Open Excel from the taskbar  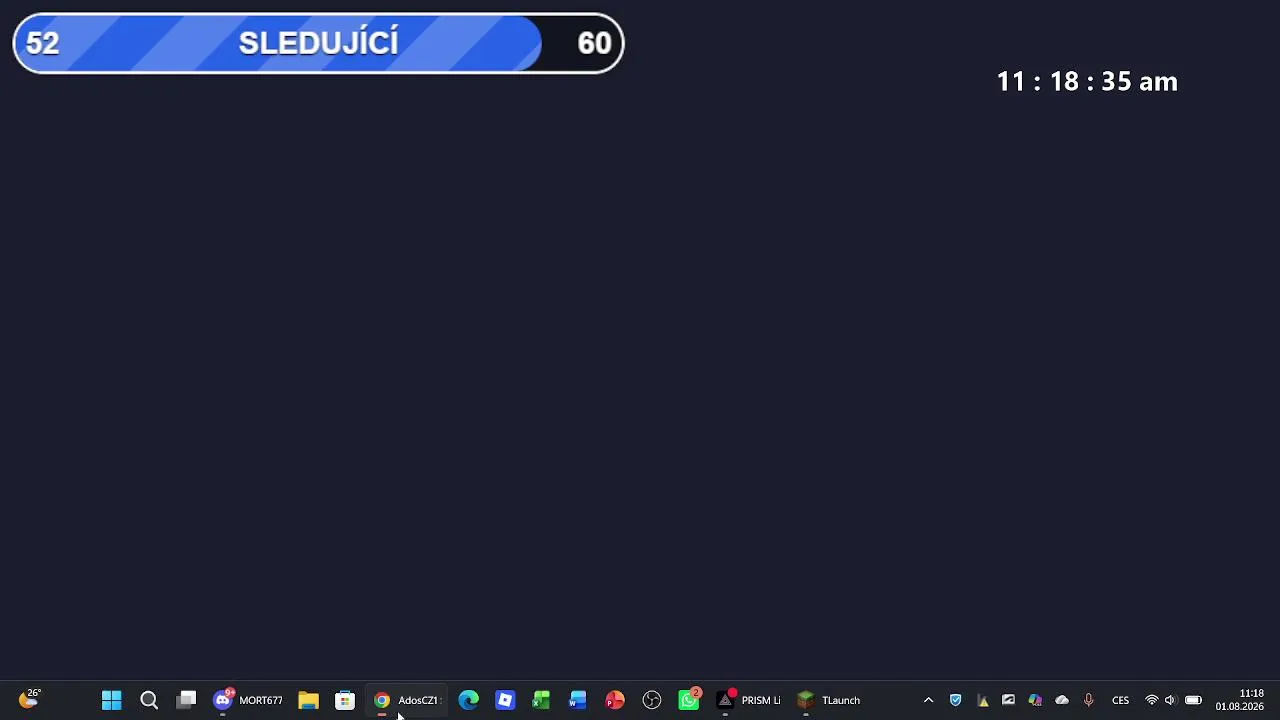pos(541,700)
